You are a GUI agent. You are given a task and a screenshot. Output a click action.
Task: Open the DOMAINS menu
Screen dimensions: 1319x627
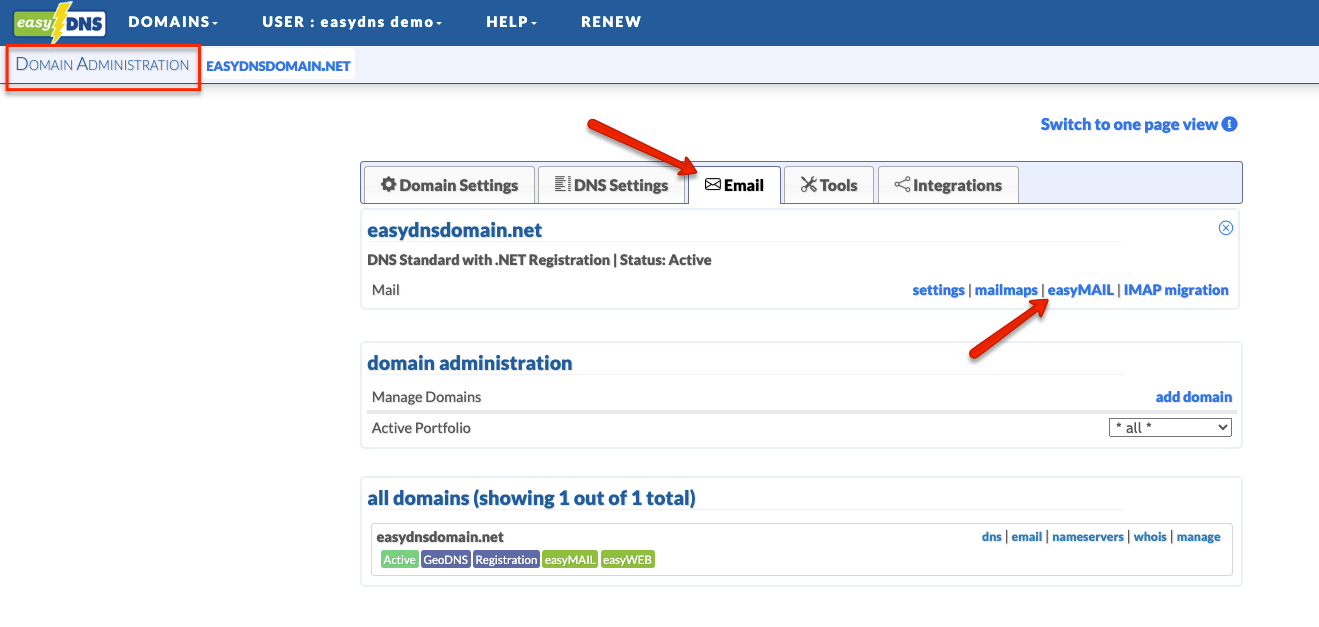click(173, 22)
